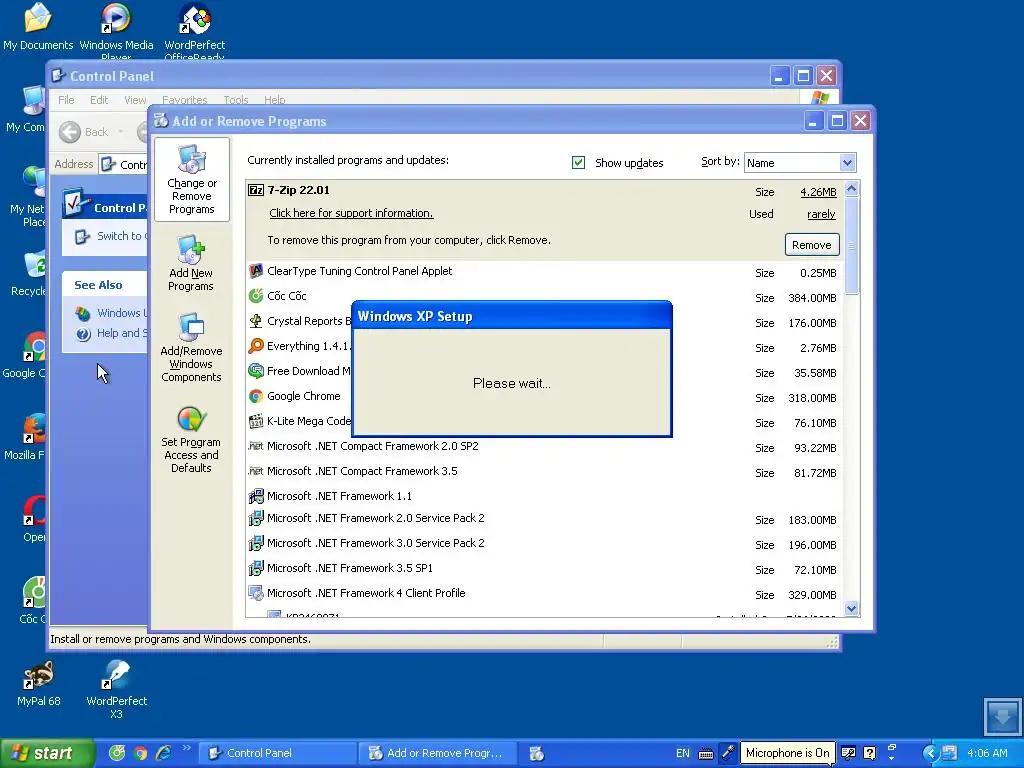Viewport: 1024px width, 768px height.
Task: Click Control Panel taskbar button
Action: [278, 753]
